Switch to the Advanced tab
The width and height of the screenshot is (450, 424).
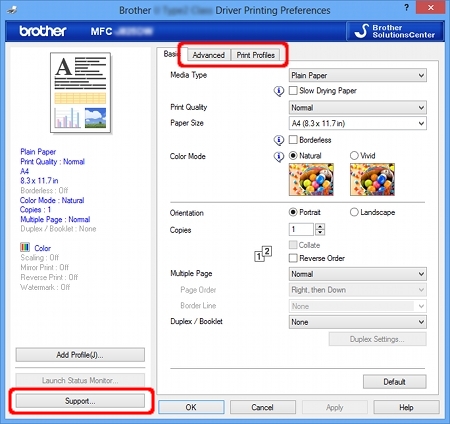tap(209, 55)
